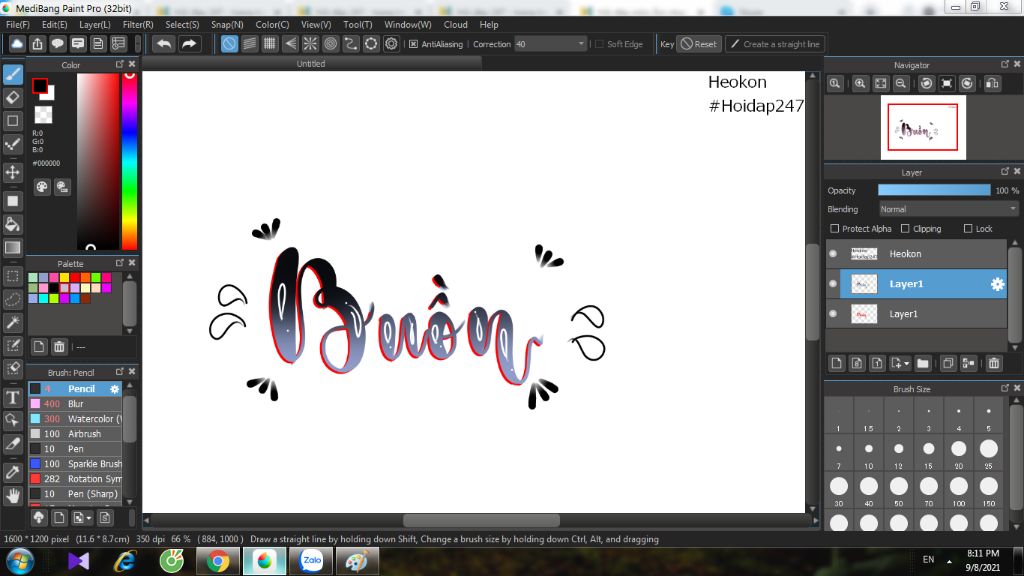
Task: Hide the selected Layer1 layer
Action: coord(833,284)
